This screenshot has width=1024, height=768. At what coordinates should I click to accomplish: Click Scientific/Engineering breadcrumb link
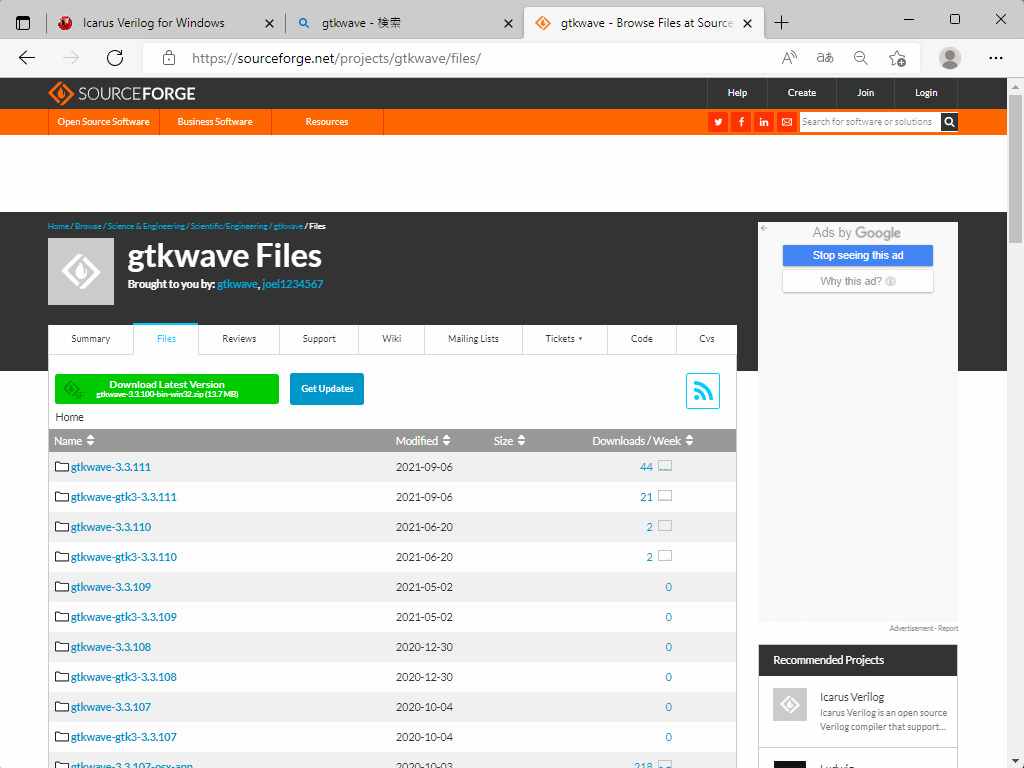pyautogui.click(x=229, y=226)
